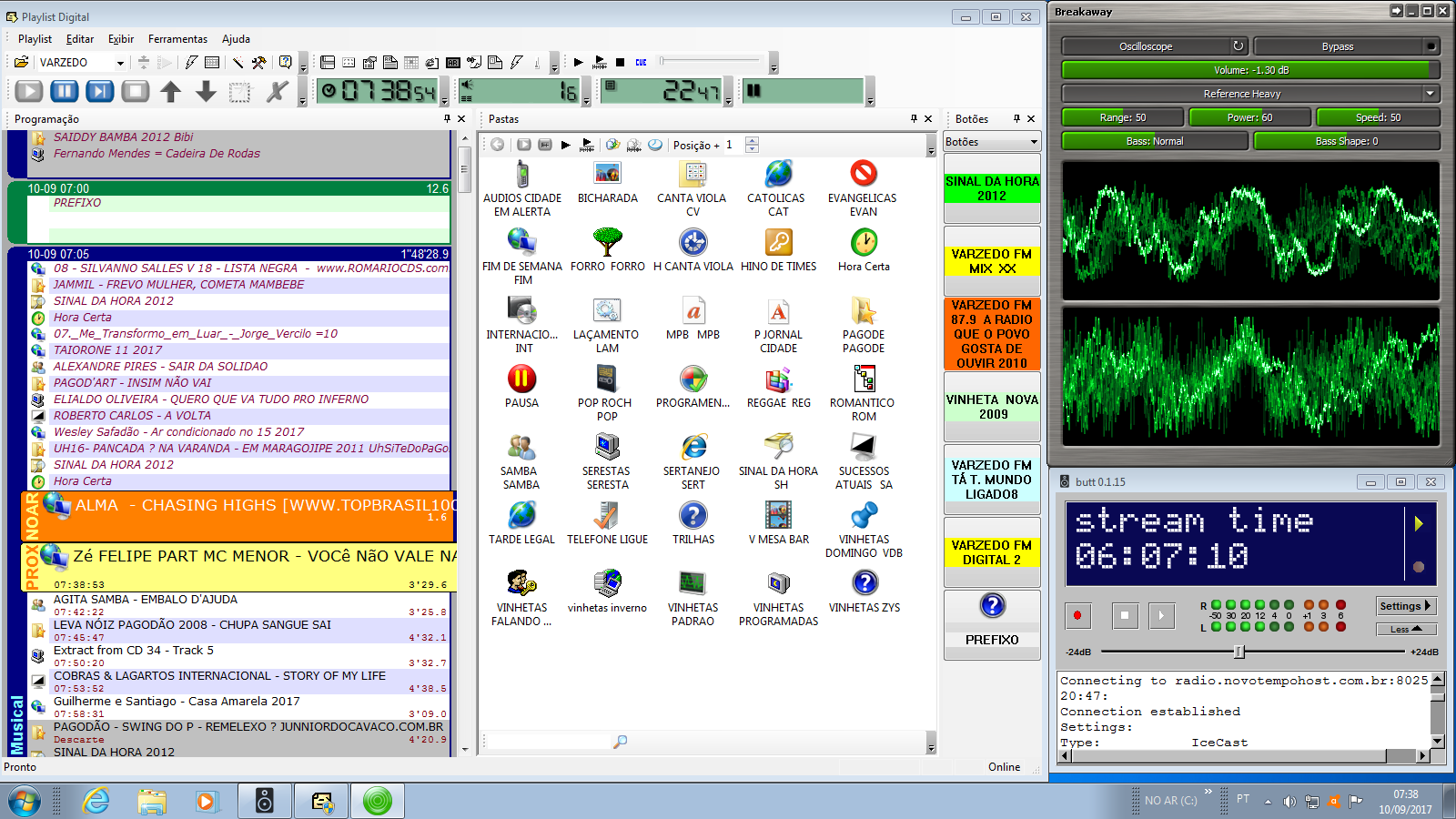Open the Editar menu
Image resolution: width=1456 pixels, height=819 pixels.
(80, 39)
